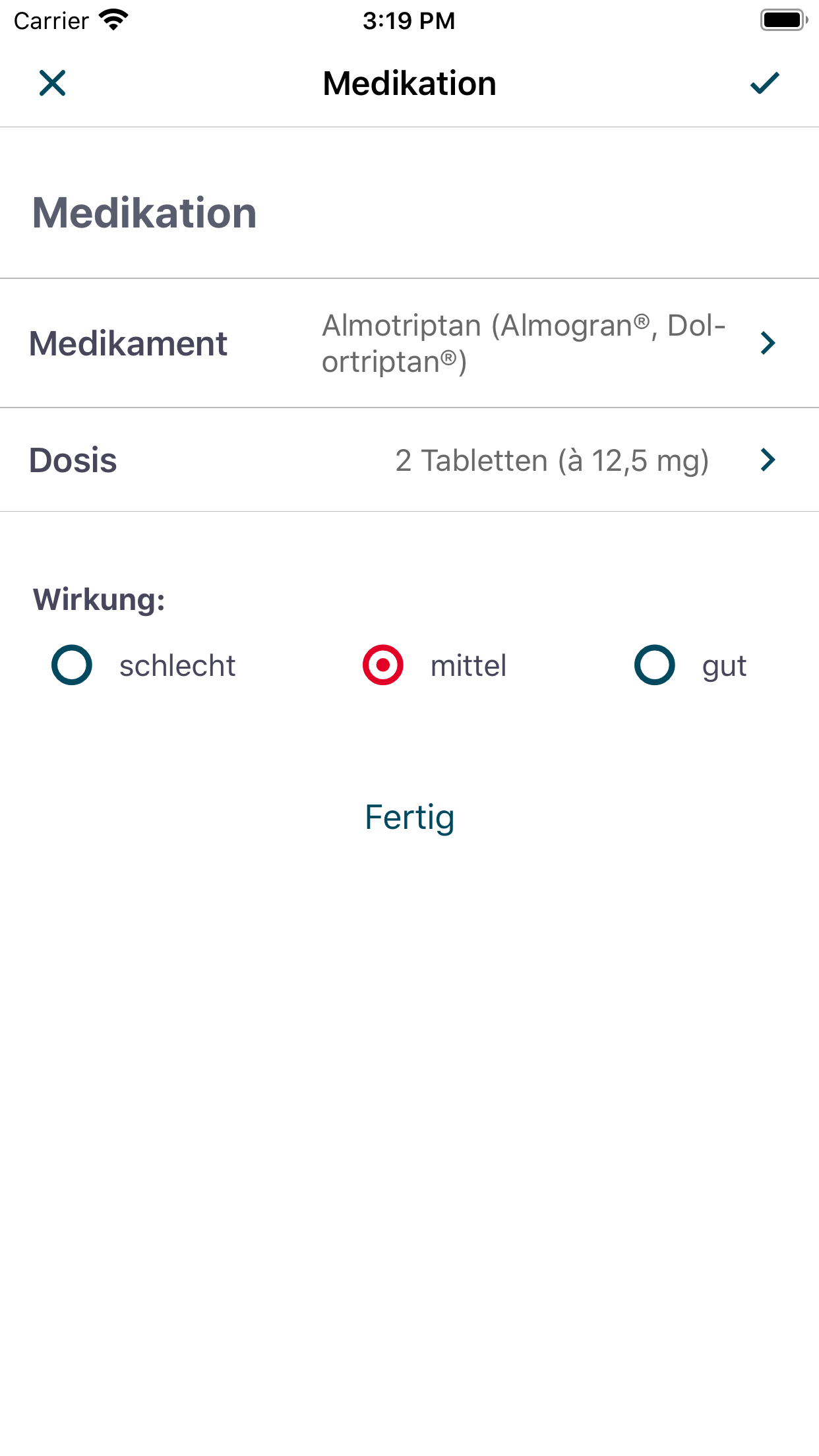Tap the X icon to cancel medication entry
Image resolution: width=819 pixels, height=1456 pixels.
(53, 84)
